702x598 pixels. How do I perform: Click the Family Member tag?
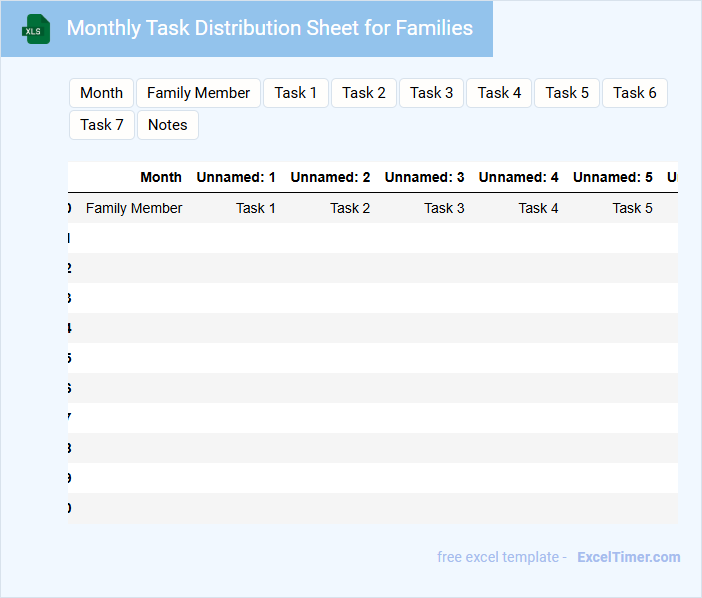pyautogui.click(x=198, y=93)
